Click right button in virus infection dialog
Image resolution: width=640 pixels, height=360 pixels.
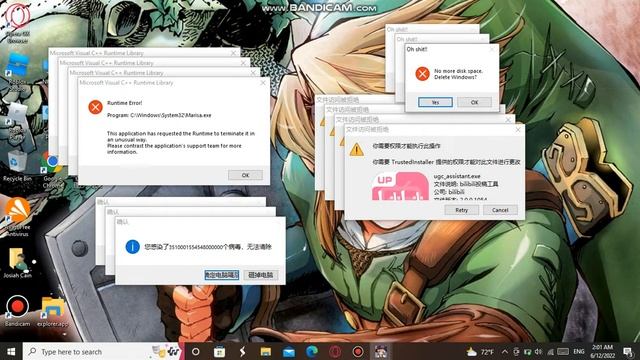260,275
